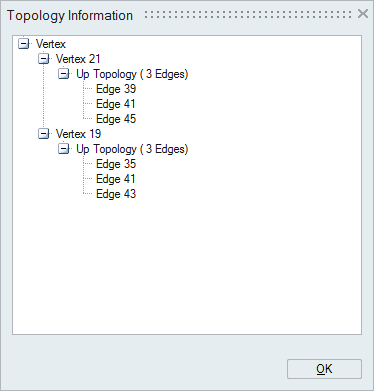
Task: Select Edge 41 listed under Vertex 19
Action: 116,179
